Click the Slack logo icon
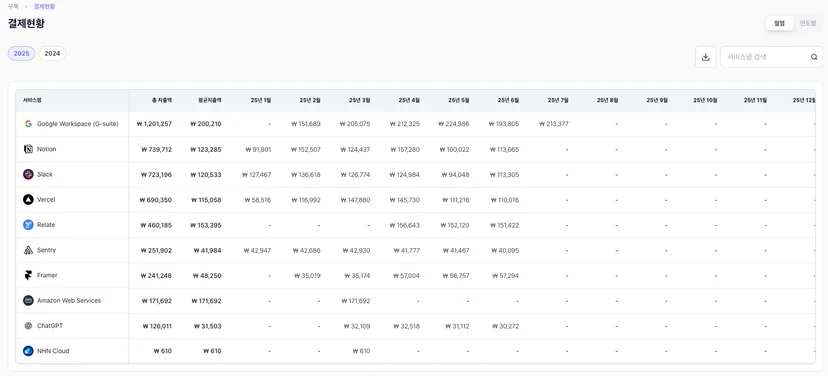The image size is (828, 376). pyautogui.click(x=28, y=174)
